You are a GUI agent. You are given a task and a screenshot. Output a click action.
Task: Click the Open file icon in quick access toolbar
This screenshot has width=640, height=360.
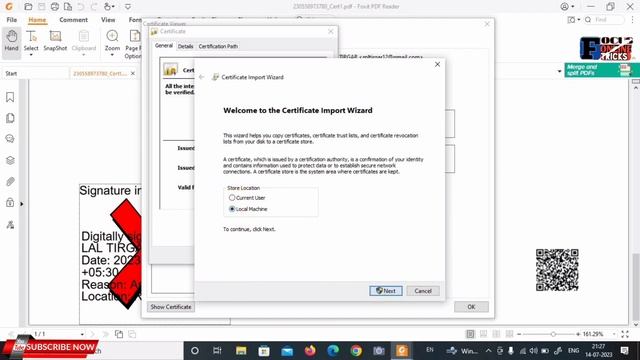[x=28, y=7]
